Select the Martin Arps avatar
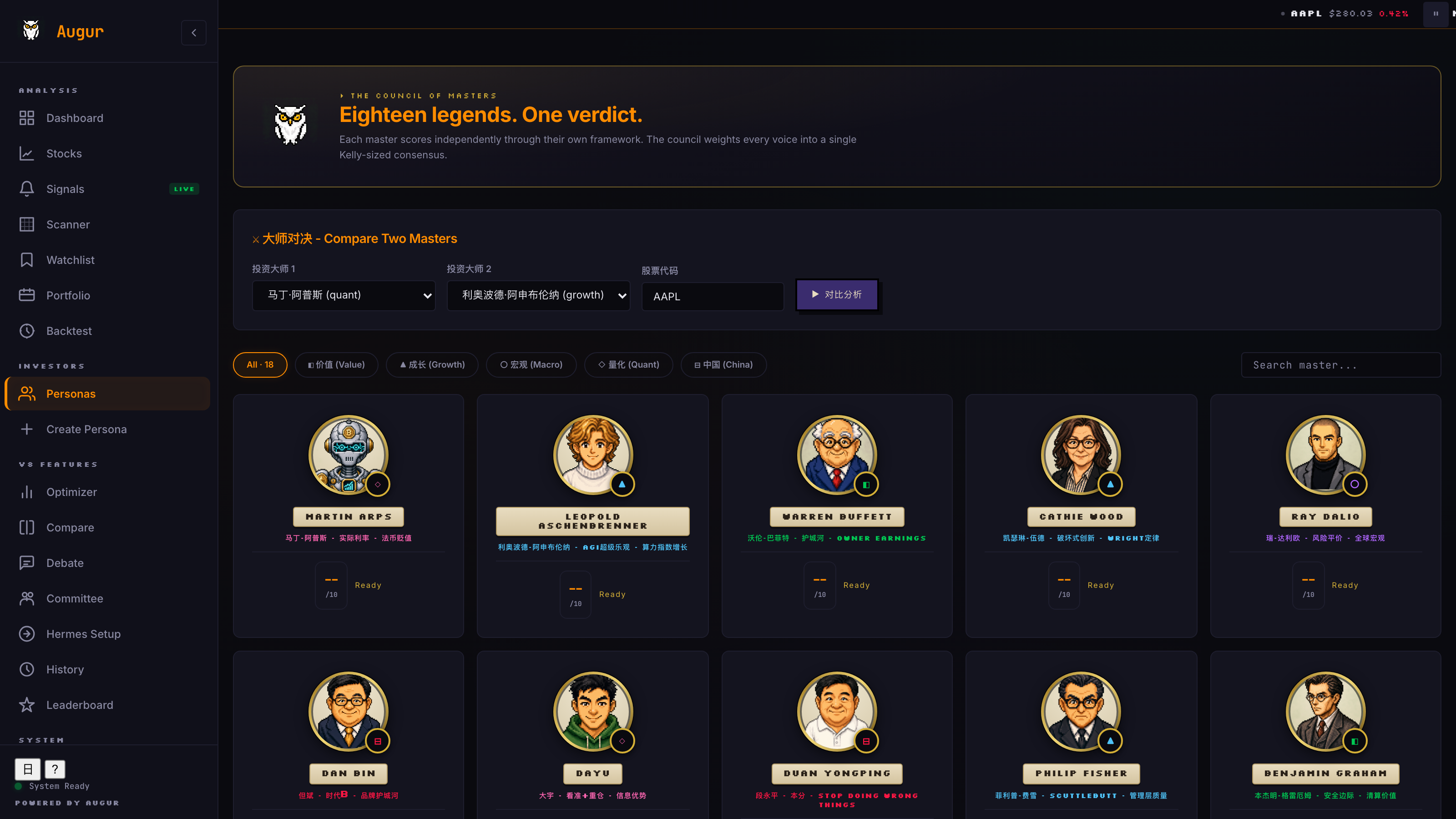Image resolution: width=1456 pixels, height=819 pixels. tap(349, 455)
